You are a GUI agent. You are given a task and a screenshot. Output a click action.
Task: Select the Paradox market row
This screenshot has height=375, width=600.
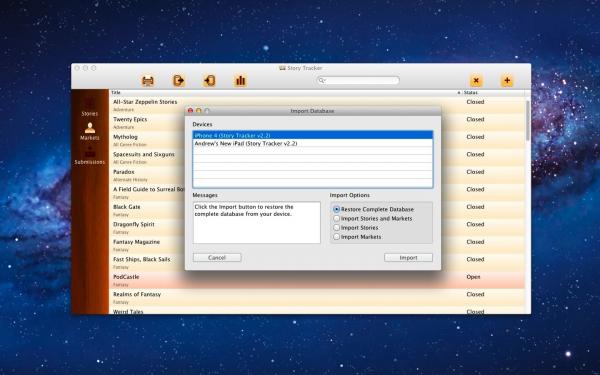(317, 175)
